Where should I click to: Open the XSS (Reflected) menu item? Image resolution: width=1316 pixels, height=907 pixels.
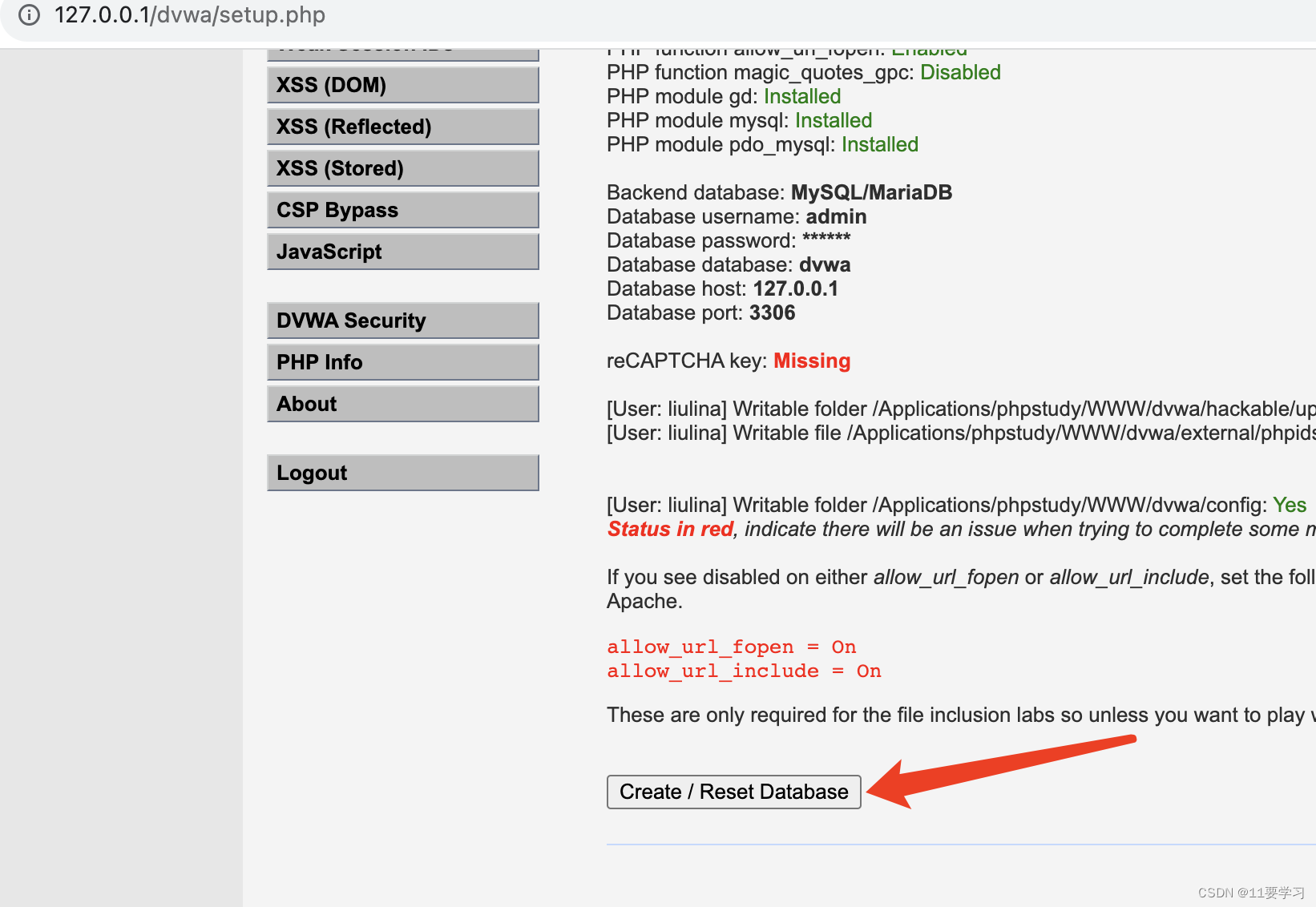click(403, 127)
